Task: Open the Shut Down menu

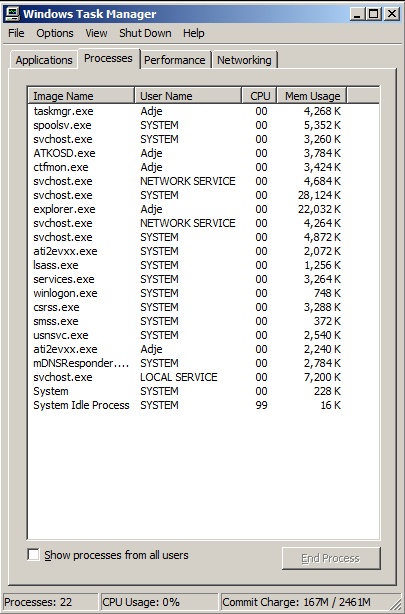Action: [x=145, y=33]
